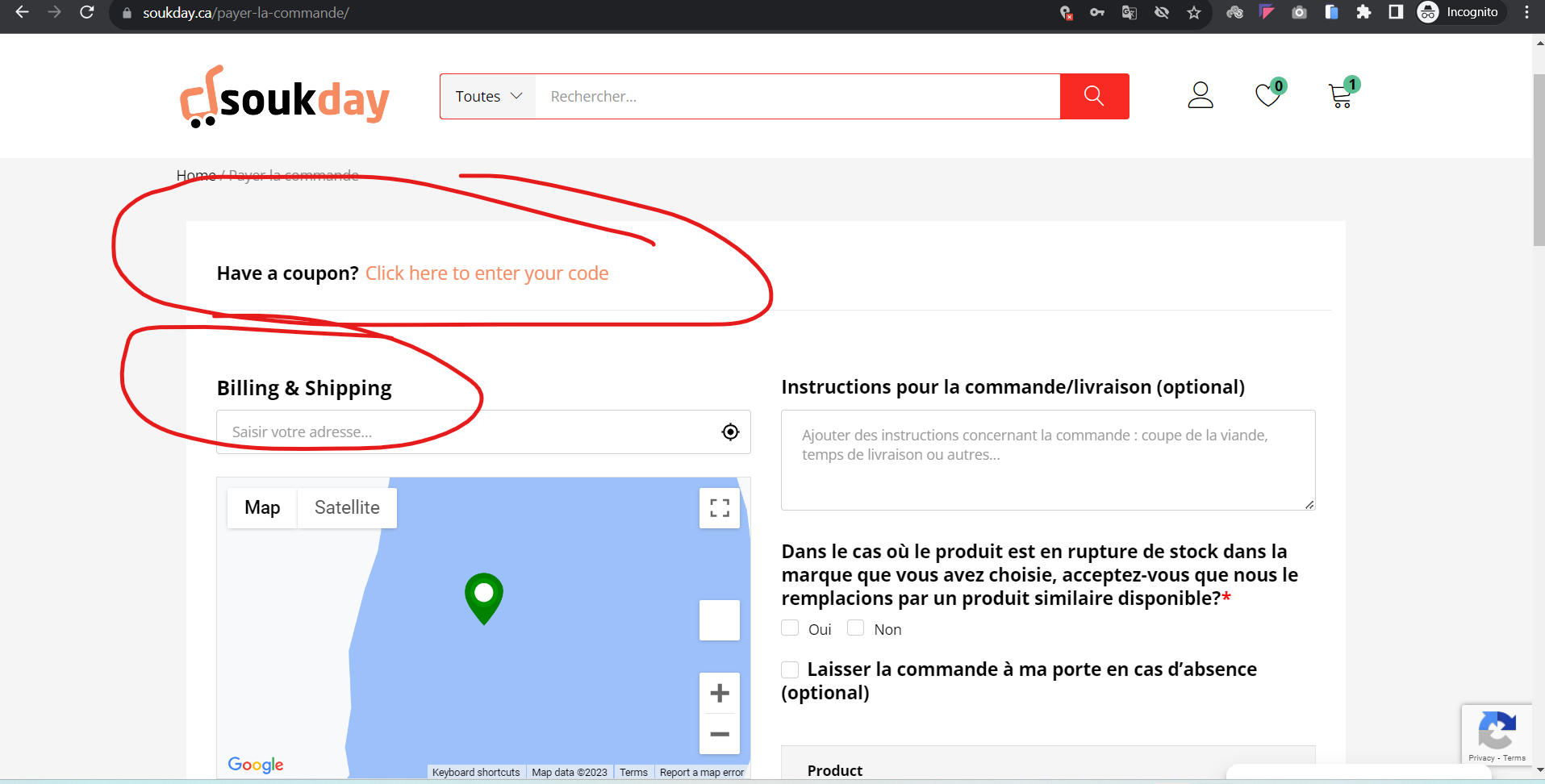Open the Chrome three-dot menu
The image size is (1545, 784).
(x=1526, y=12)
